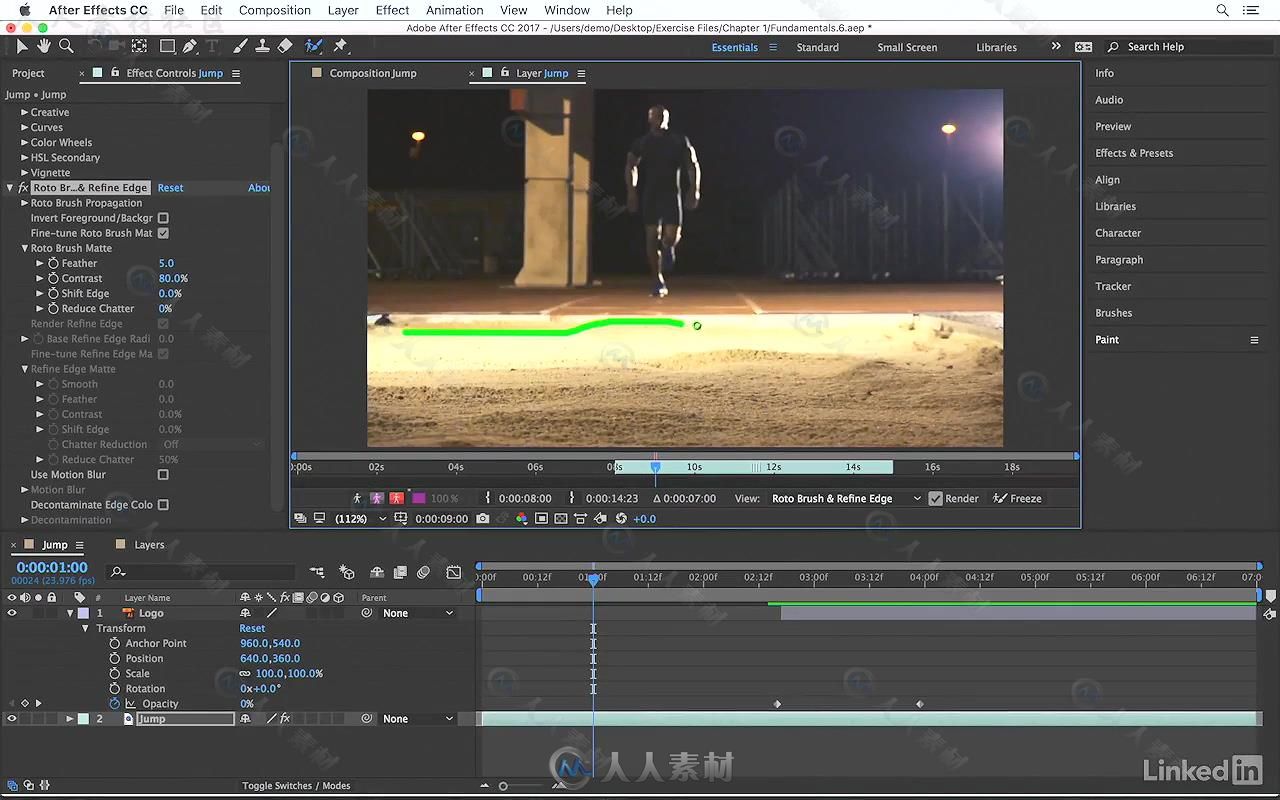This screenshot has width=1280, height=800.
Task: Open Composition Mini-Flowchart in timeline
Action: [x=317, y=572]
